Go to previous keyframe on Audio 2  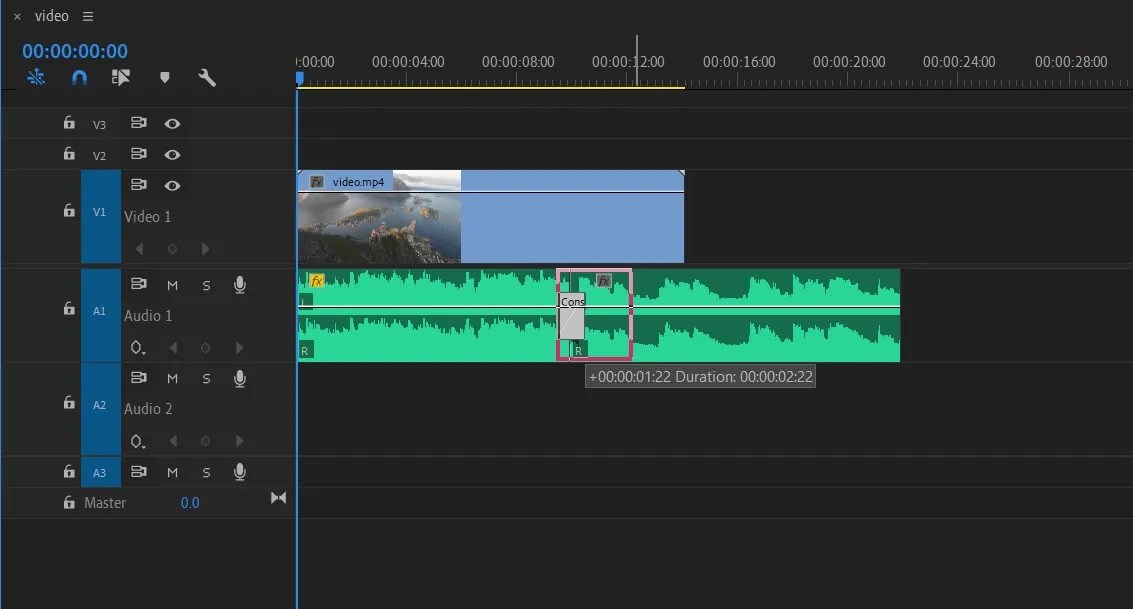[174, 440]
